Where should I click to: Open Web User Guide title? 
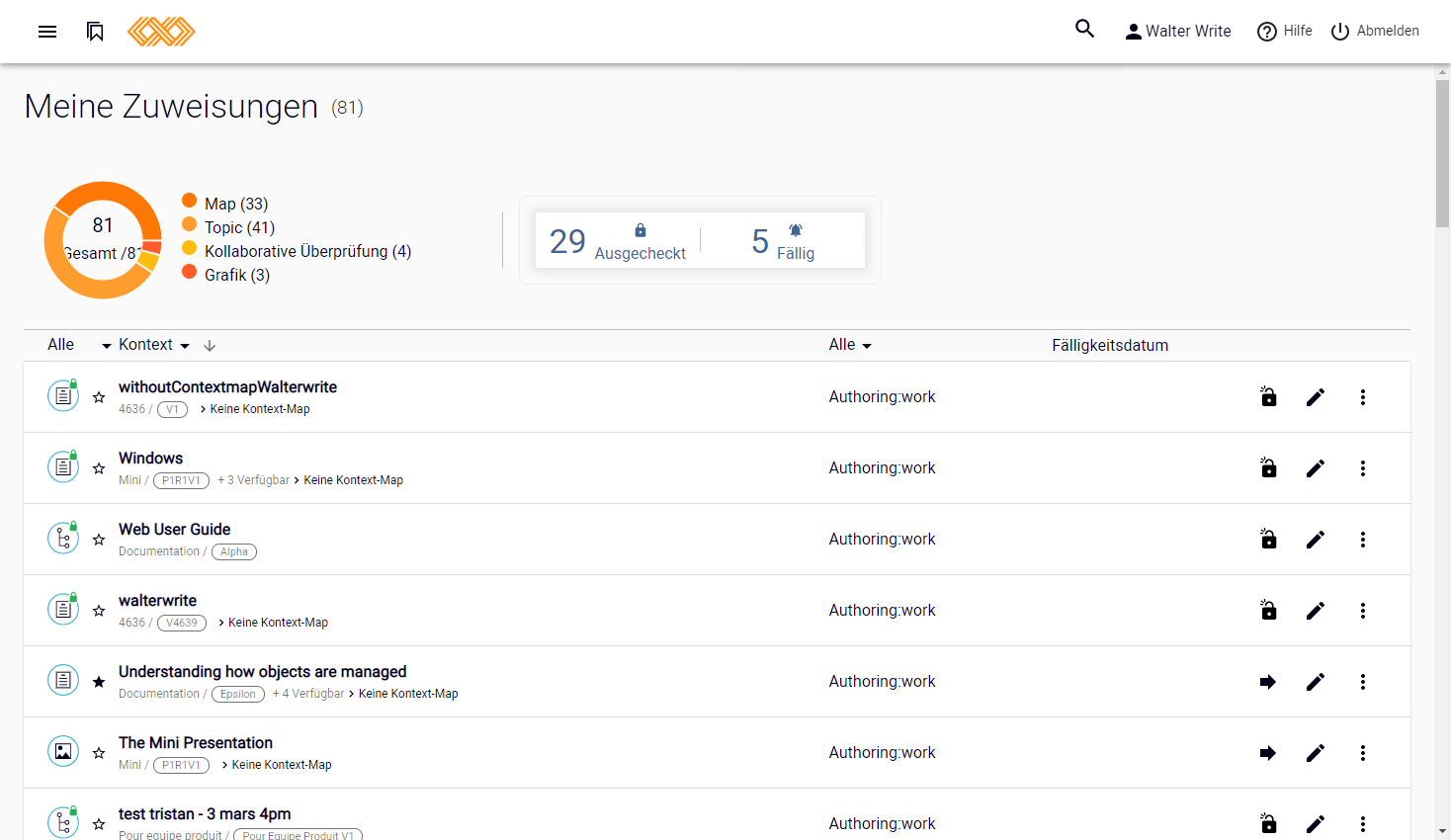pyautogui.click(x=174, y=530)
